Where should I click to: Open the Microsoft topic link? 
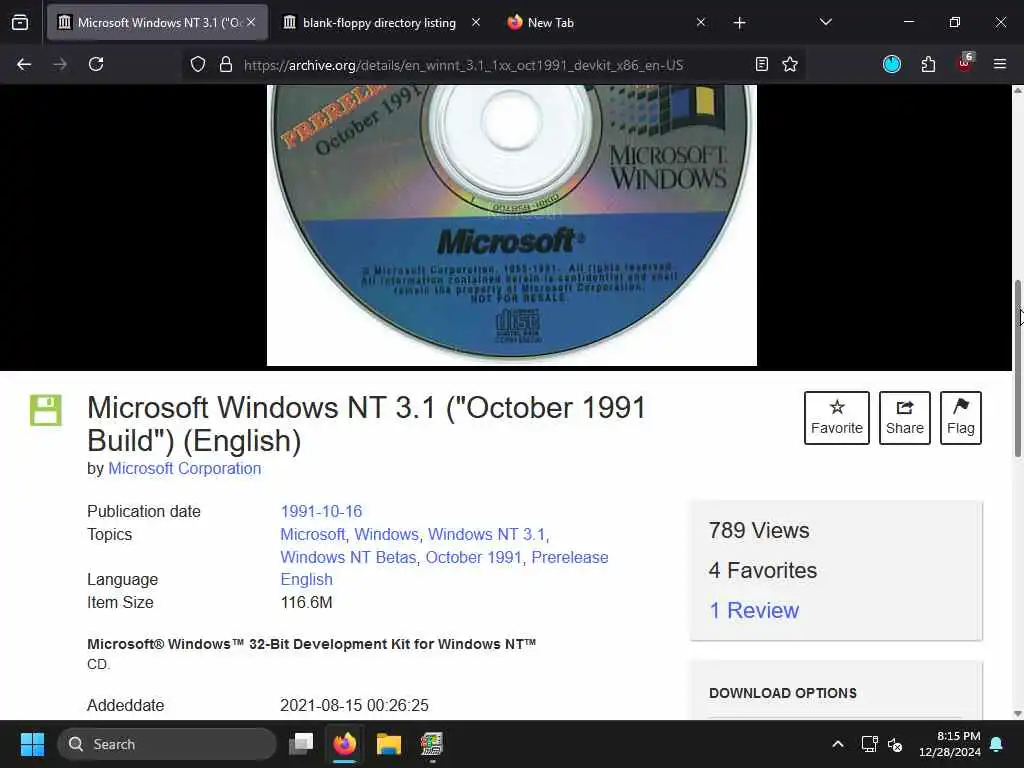[x=313, y=534]
